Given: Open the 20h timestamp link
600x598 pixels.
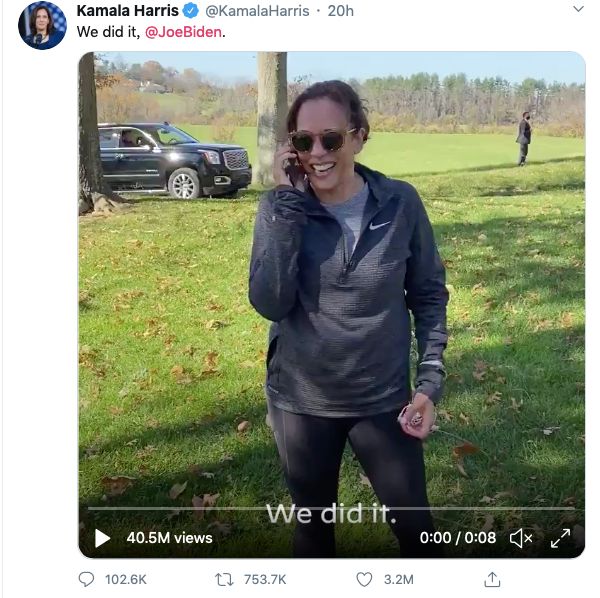Looking at the screenshot, I should tap(341, 11).
